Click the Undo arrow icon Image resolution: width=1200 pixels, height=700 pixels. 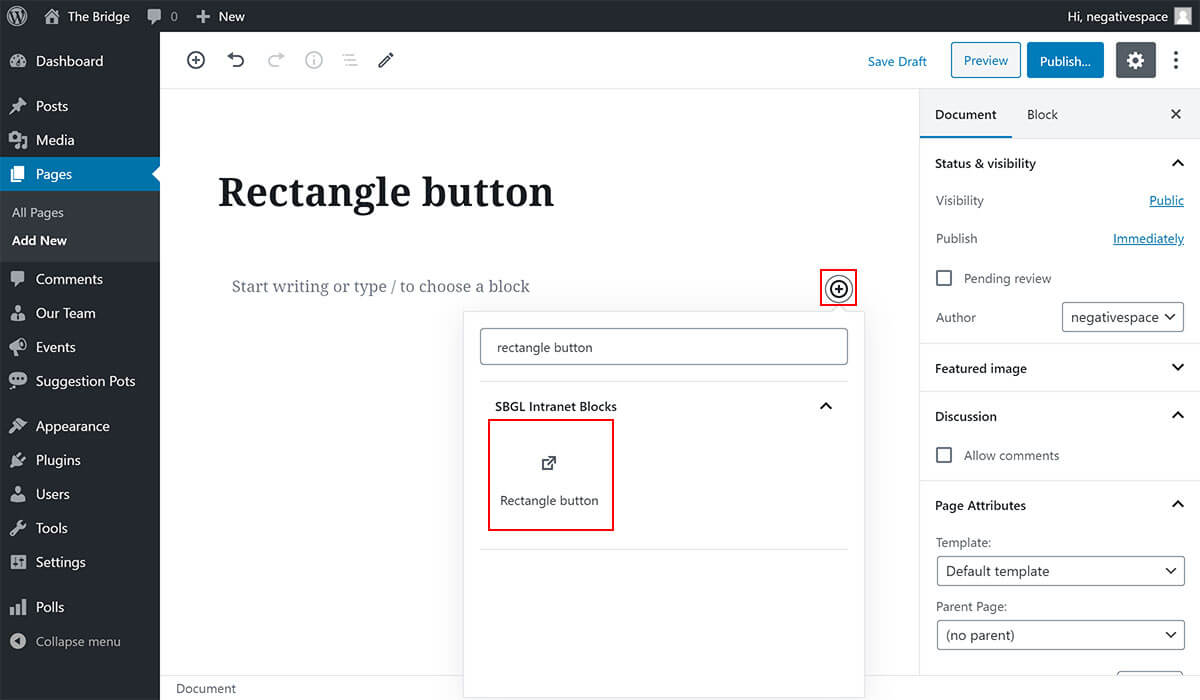click(x=236, y=60)
